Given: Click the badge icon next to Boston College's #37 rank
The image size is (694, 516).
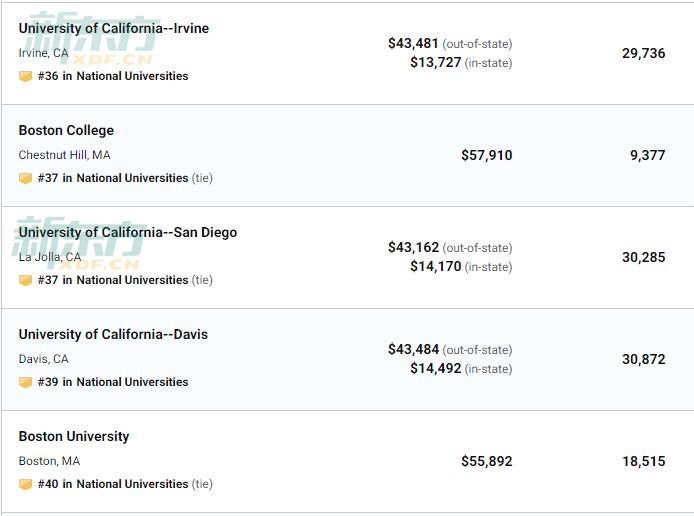Looking at the screenshot, I should pos(25,178).
